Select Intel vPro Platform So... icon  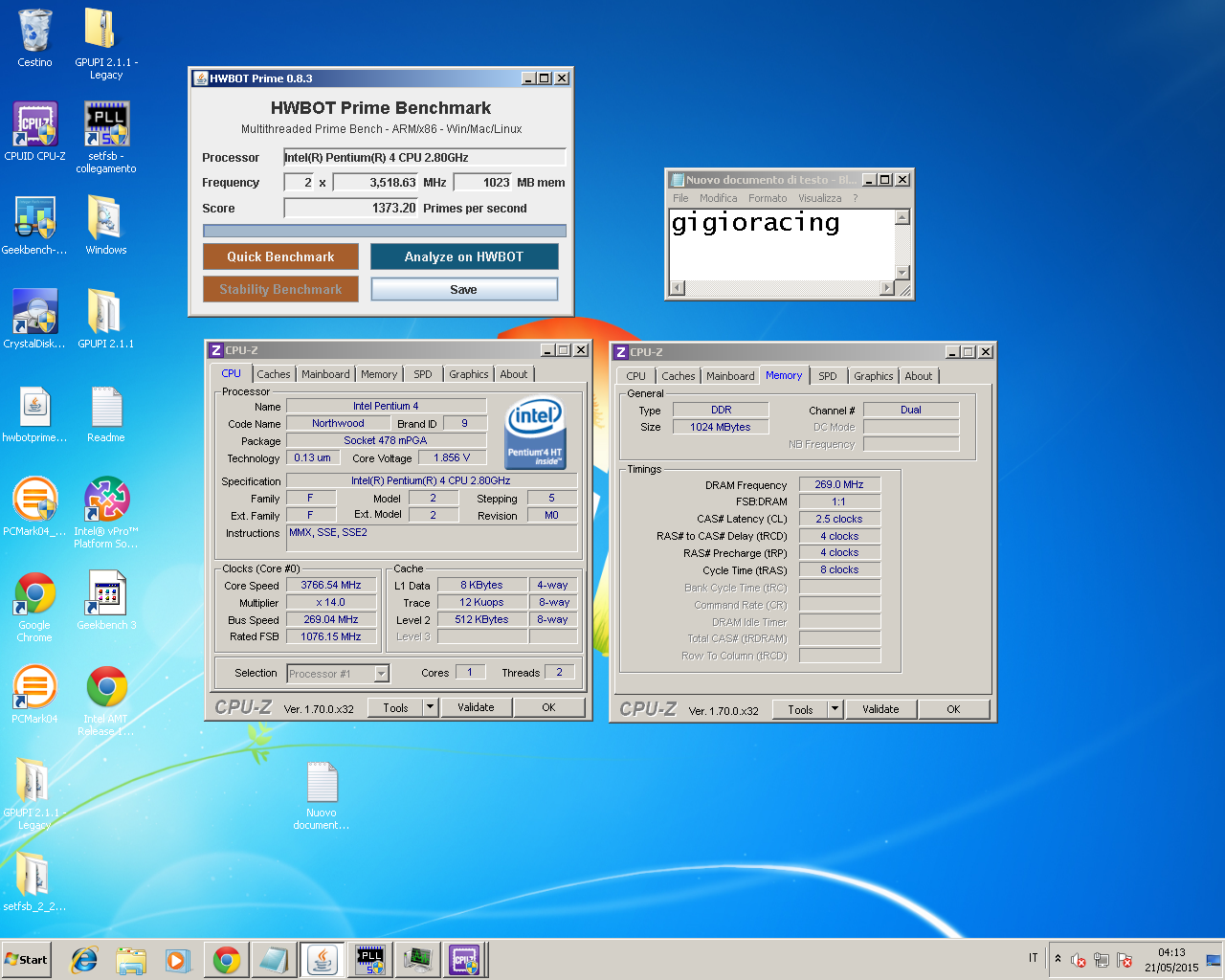click(106, 512)
